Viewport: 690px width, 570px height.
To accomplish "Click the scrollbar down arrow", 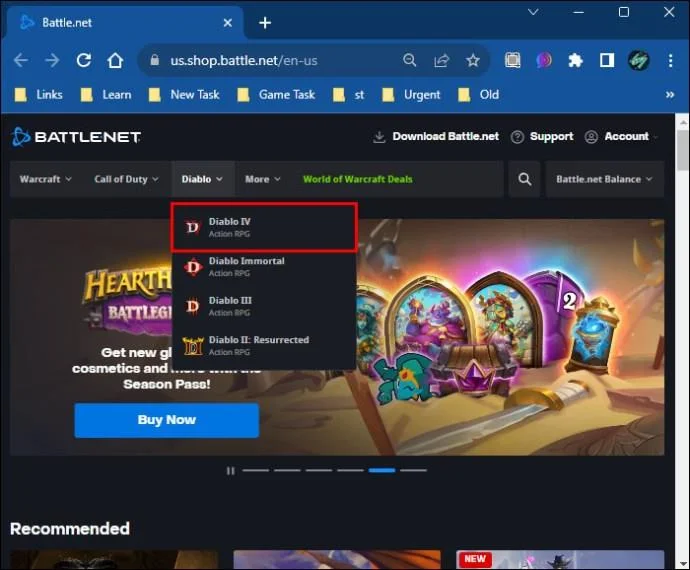I will 683,563.
